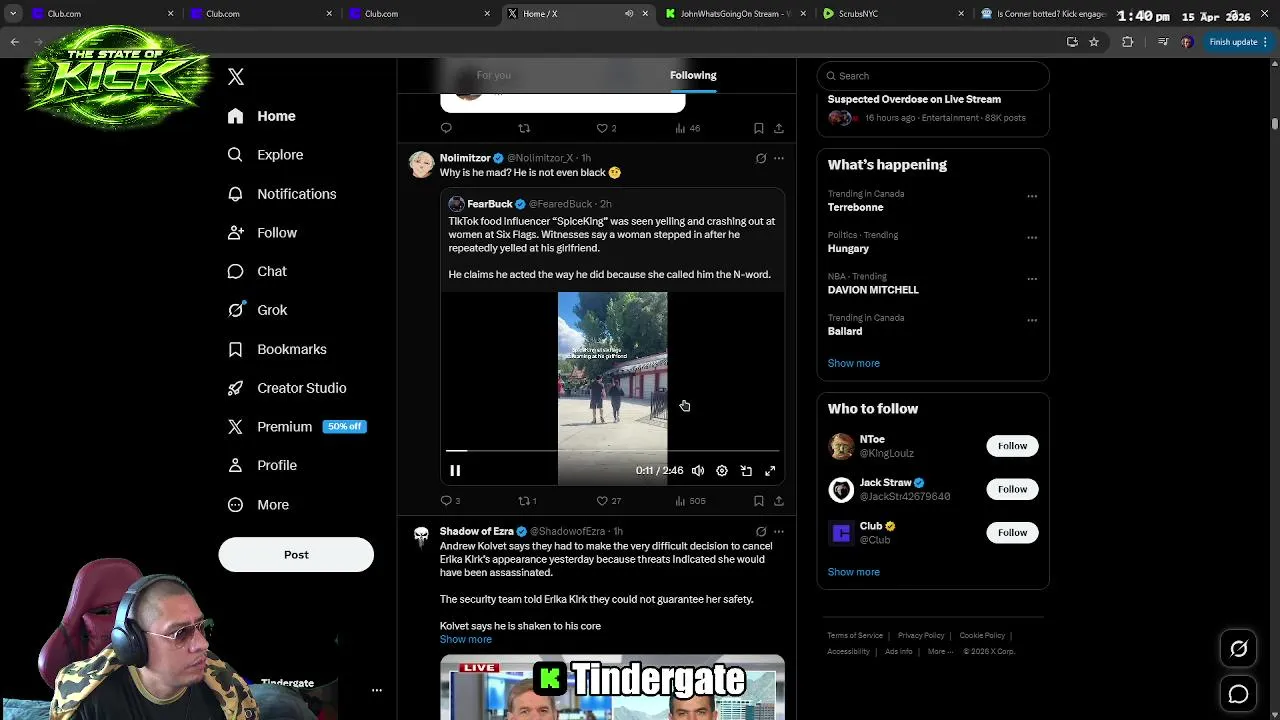The image size is (1280, 720).
Task: Open Cookie Policy link
Action: click(x=982, y=636)
